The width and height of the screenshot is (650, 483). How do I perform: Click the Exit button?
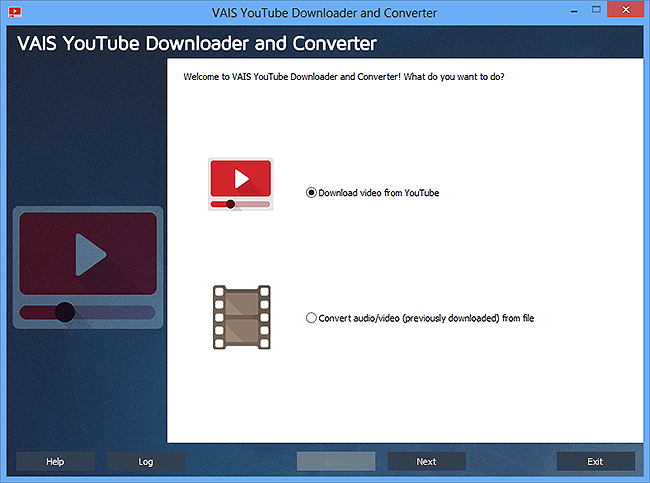tap(596, 461)
